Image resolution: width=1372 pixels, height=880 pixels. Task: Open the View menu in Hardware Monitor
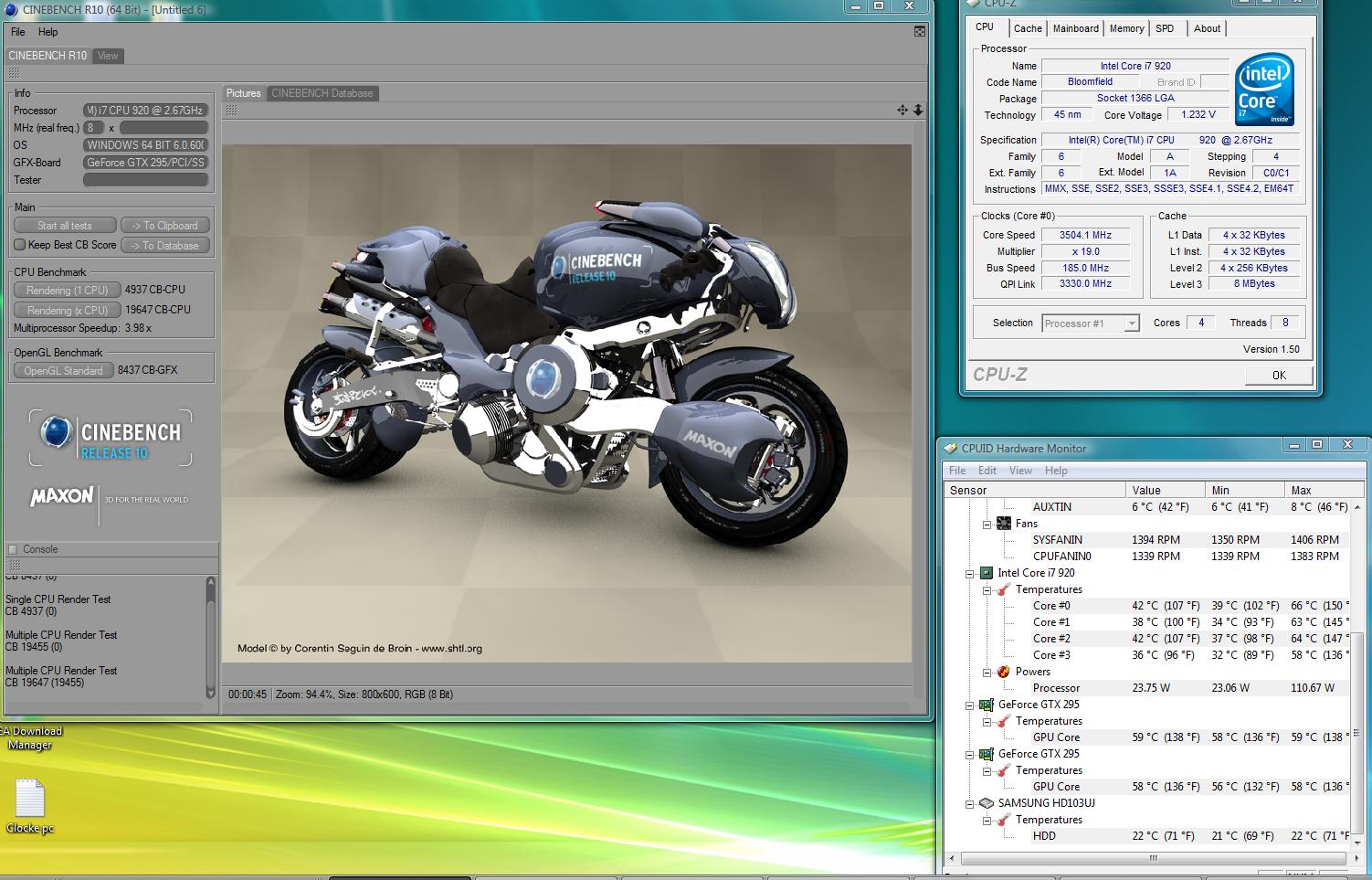tap(1020, 471)
